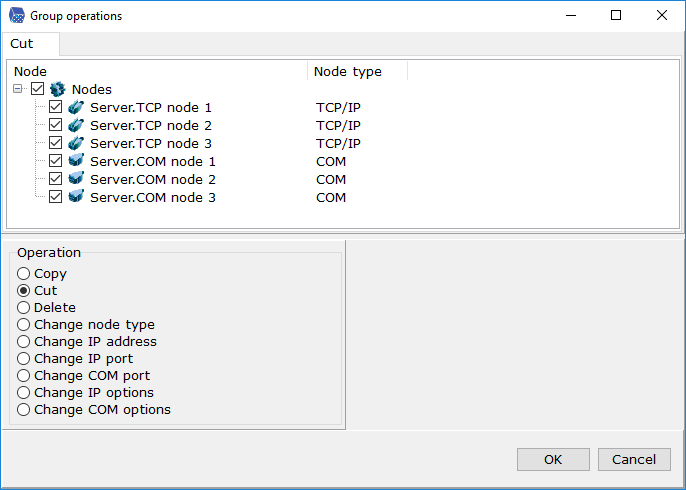The width and height of the screenshot is (686, 490).
Task: Uncheck Server.COM node 3 checkbox
Action: (x=56, y=197)
